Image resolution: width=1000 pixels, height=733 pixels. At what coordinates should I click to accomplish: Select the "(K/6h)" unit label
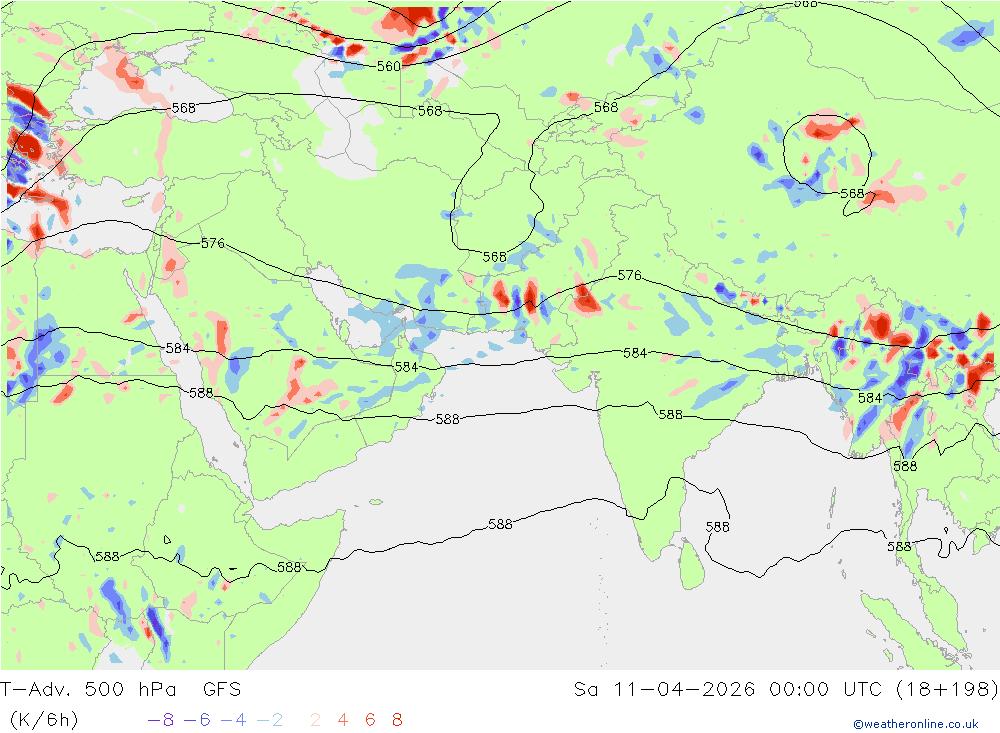tap(44, 720)
